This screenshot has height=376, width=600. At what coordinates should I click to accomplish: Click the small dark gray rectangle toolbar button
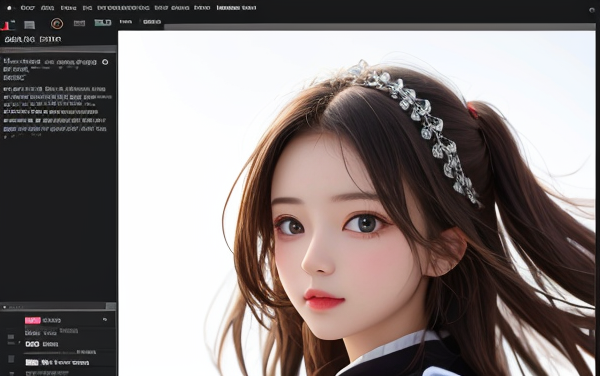pyautogui.click(x=79, y=23)
